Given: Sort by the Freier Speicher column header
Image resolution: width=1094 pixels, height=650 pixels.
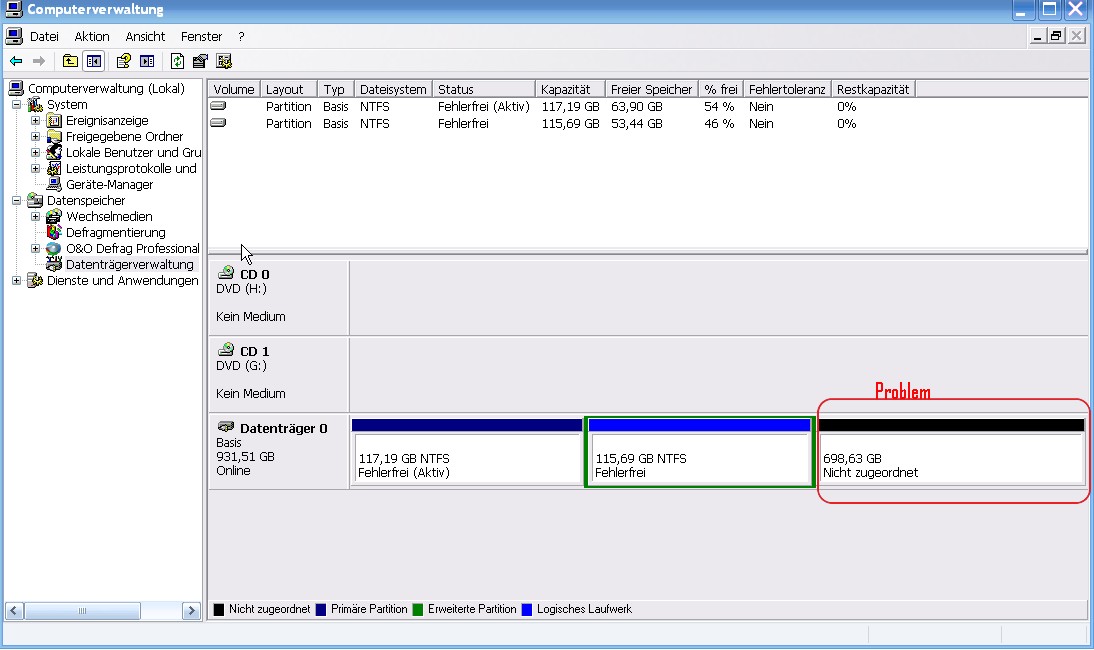Looking at the screenshot, I should (652, 89).
